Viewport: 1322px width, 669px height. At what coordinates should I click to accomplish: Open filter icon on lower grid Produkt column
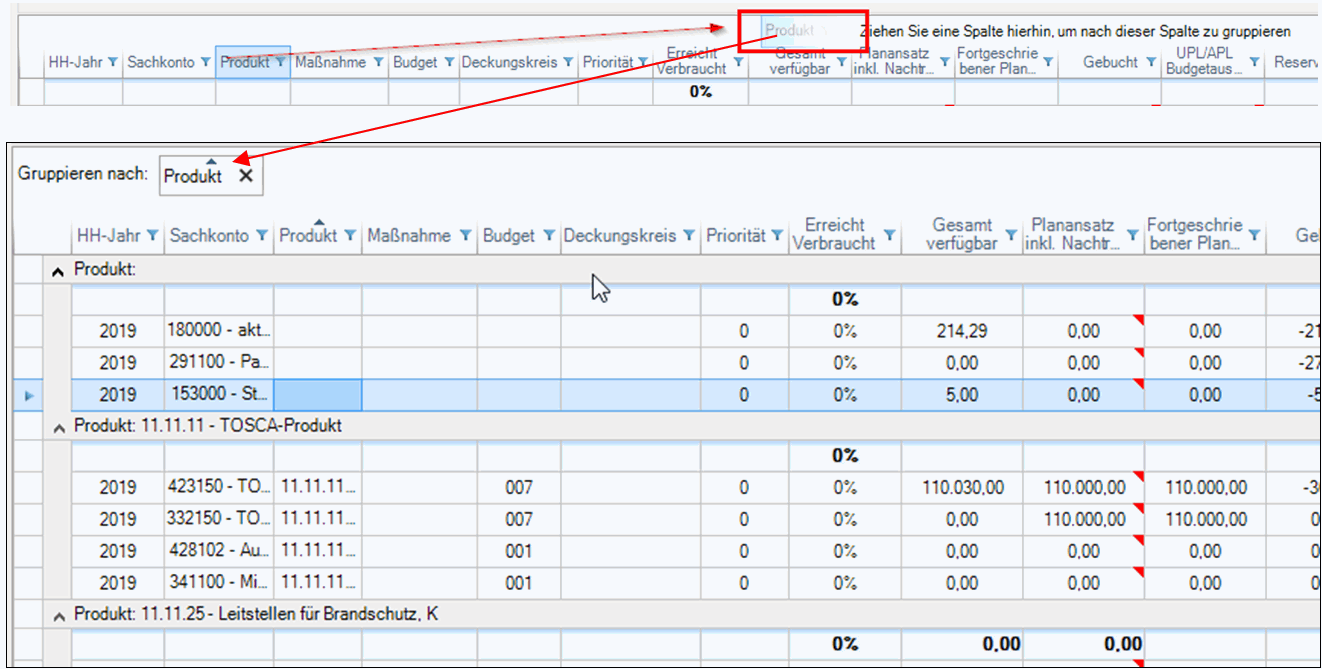tap(350, 236)
